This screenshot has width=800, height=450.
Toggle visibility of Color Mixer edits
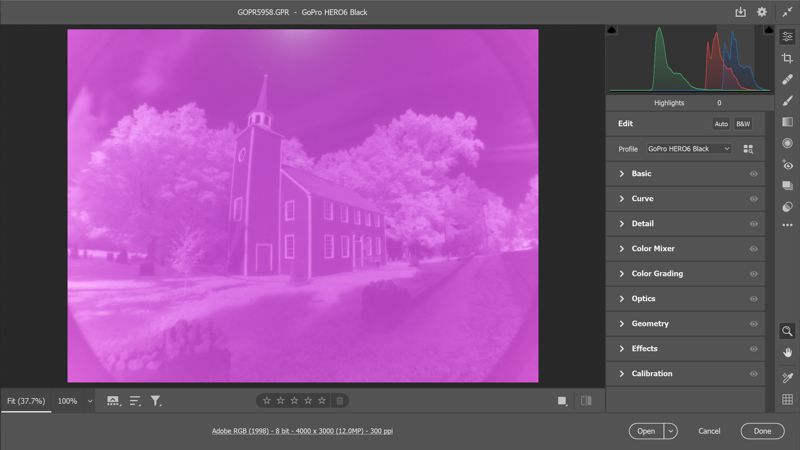coord(753,249)
